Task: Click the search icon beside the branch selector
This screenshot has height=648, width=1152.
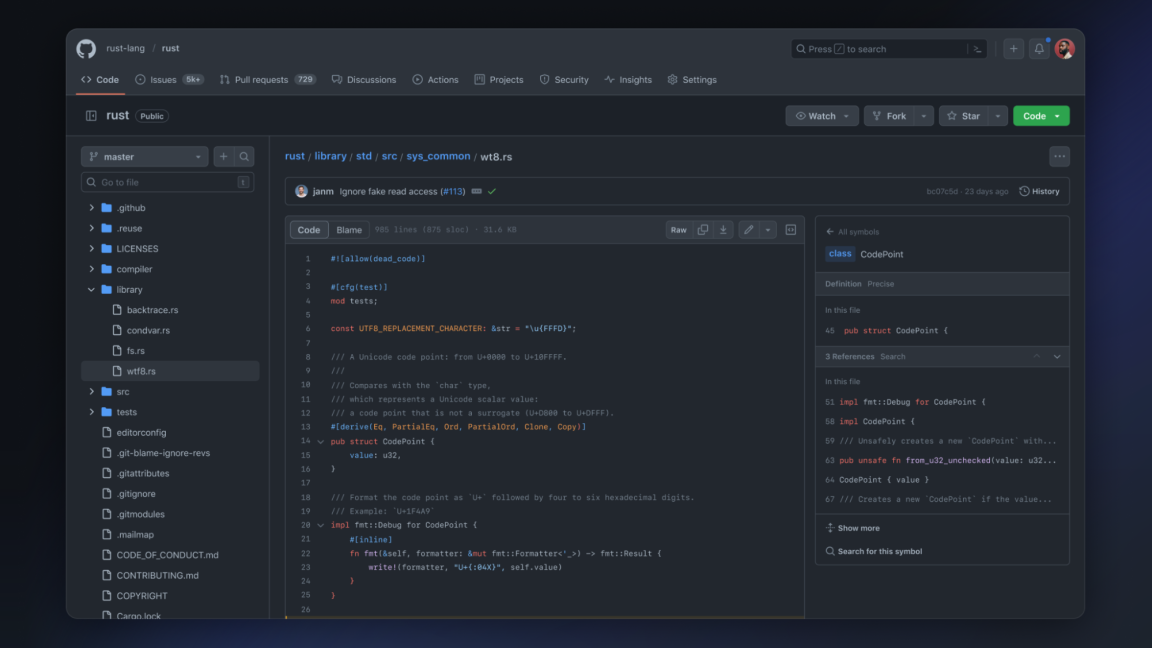Action: point(243,156)
